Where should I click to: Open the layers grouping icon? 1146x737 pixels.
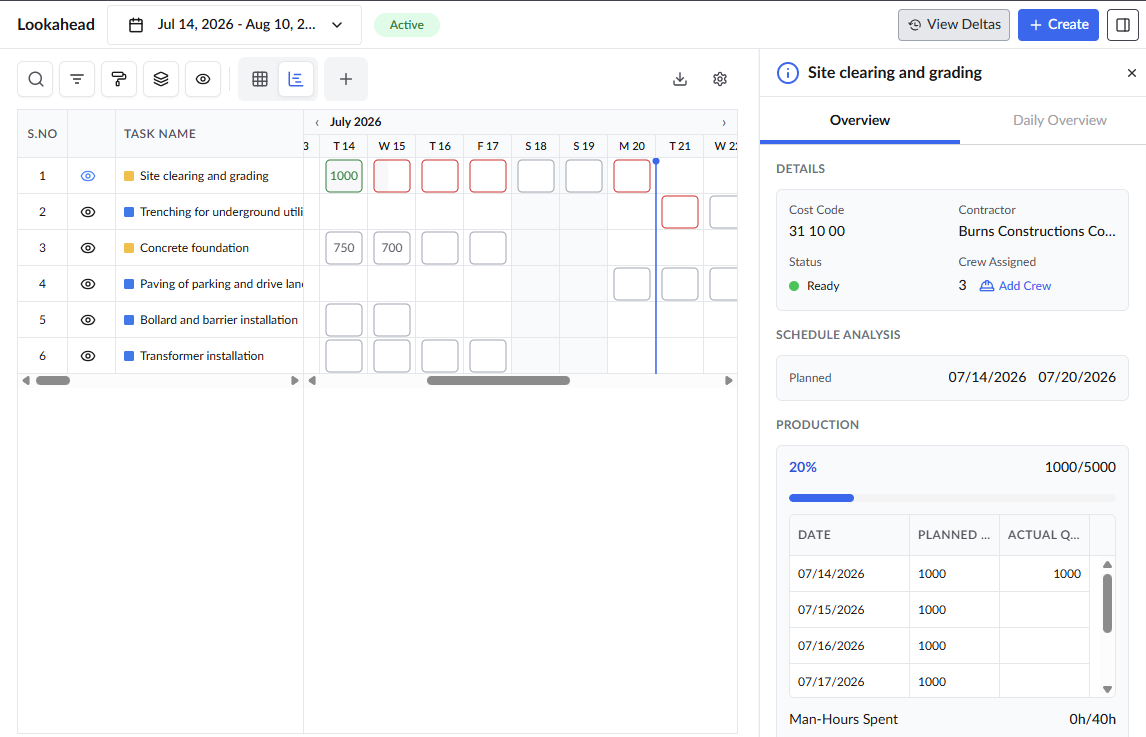[x=161, y=79]
